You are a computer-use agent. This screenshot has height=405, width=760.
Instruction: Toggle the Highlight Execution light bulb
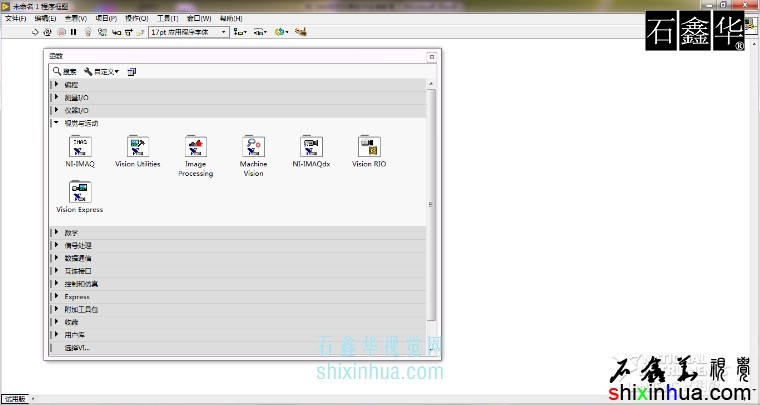click(x=88, y=32)
